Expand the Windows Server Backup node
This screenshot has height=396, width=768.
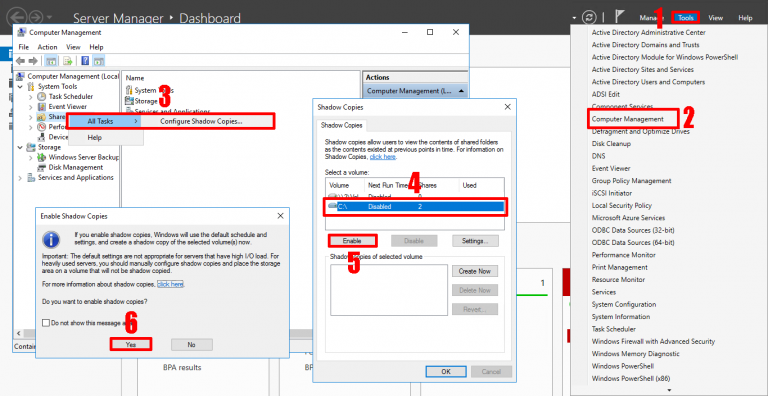point(31,157)
